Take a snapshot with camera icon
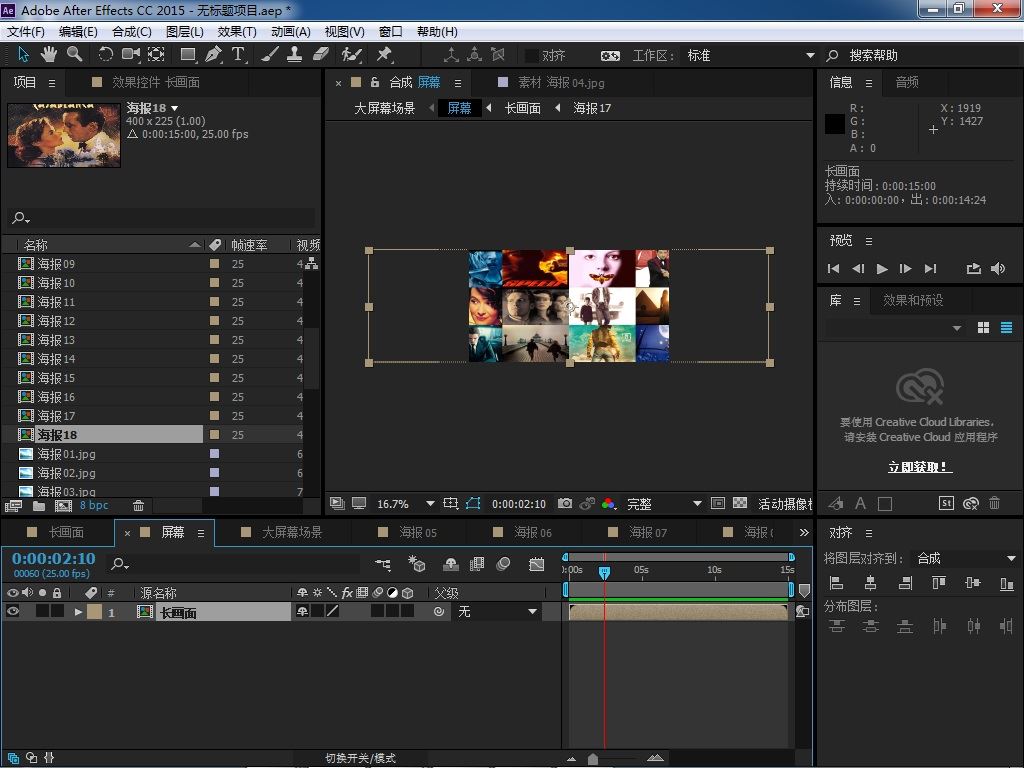 tap(565, 504)
